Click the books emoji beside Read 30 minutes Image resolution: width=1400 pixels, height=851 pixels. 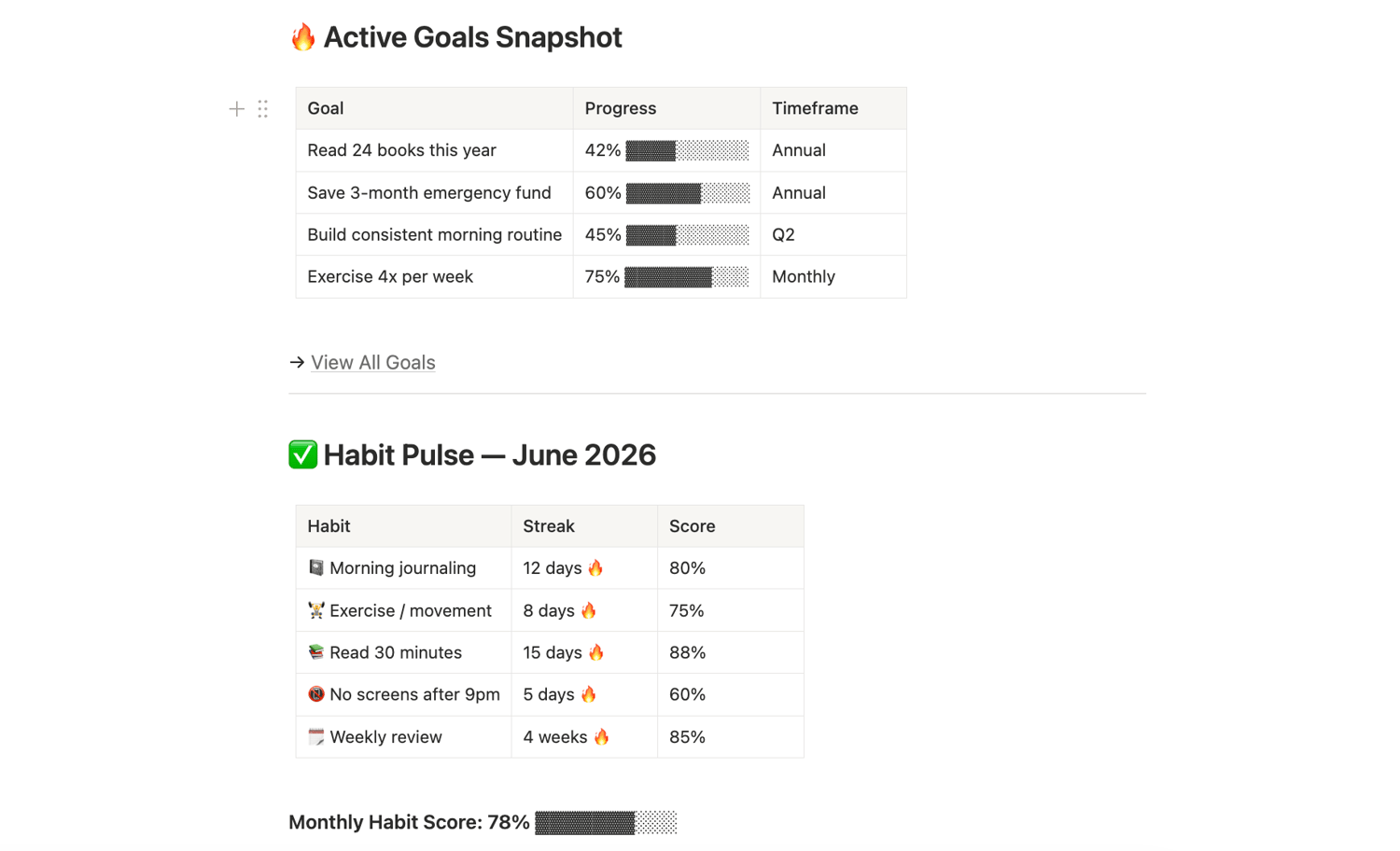pos(316,652)
